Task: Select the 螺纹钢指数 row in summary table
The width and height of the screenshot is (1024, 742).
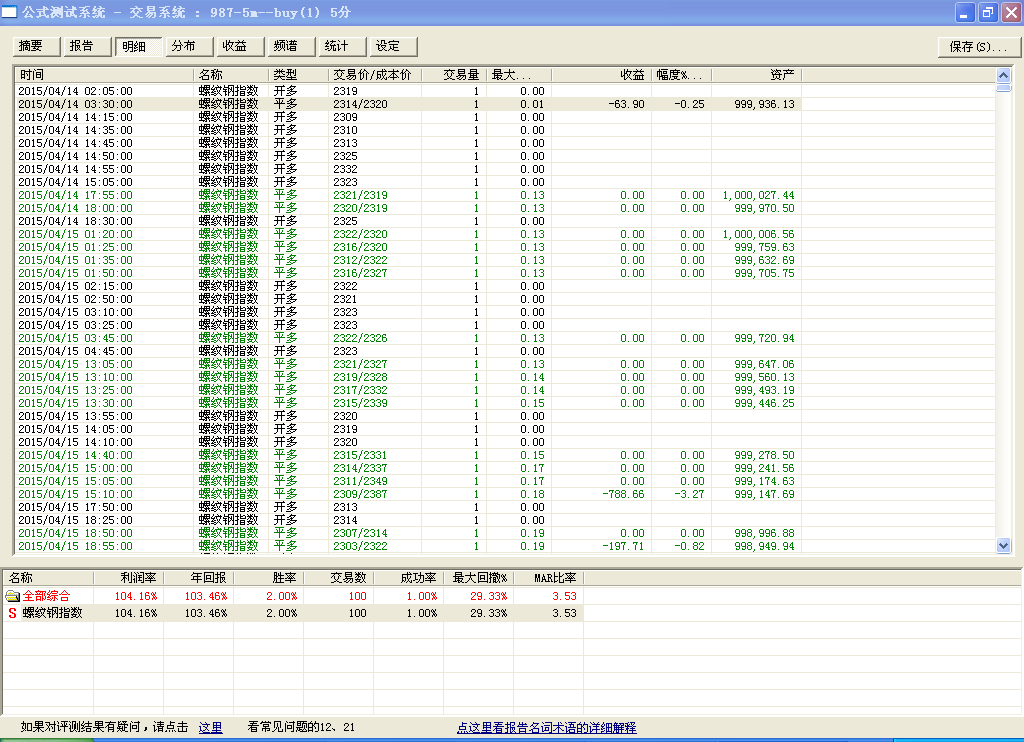Action: (293, 613)
